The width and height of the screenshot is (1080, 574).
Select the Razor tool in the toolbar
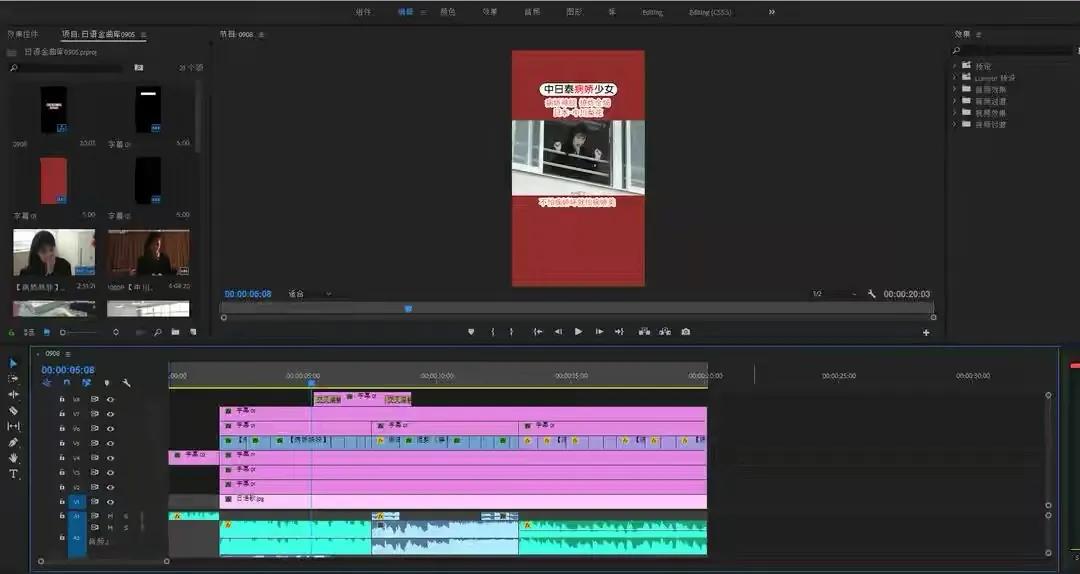[14, 410]
